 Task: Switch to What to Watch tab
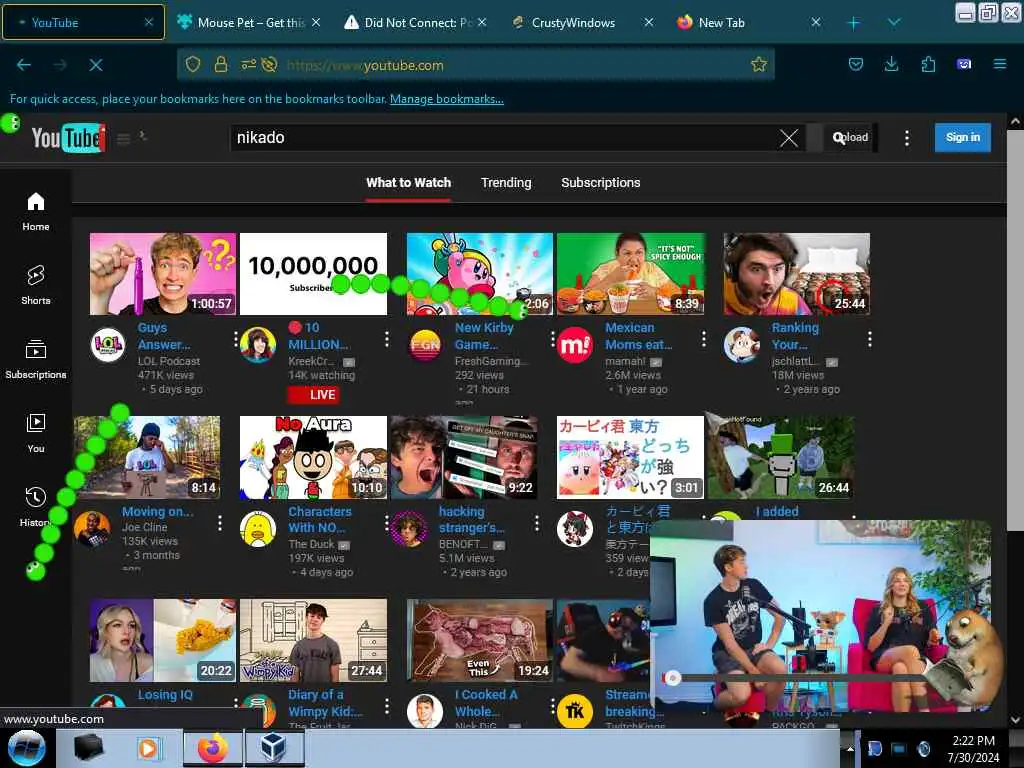point(408,183)
